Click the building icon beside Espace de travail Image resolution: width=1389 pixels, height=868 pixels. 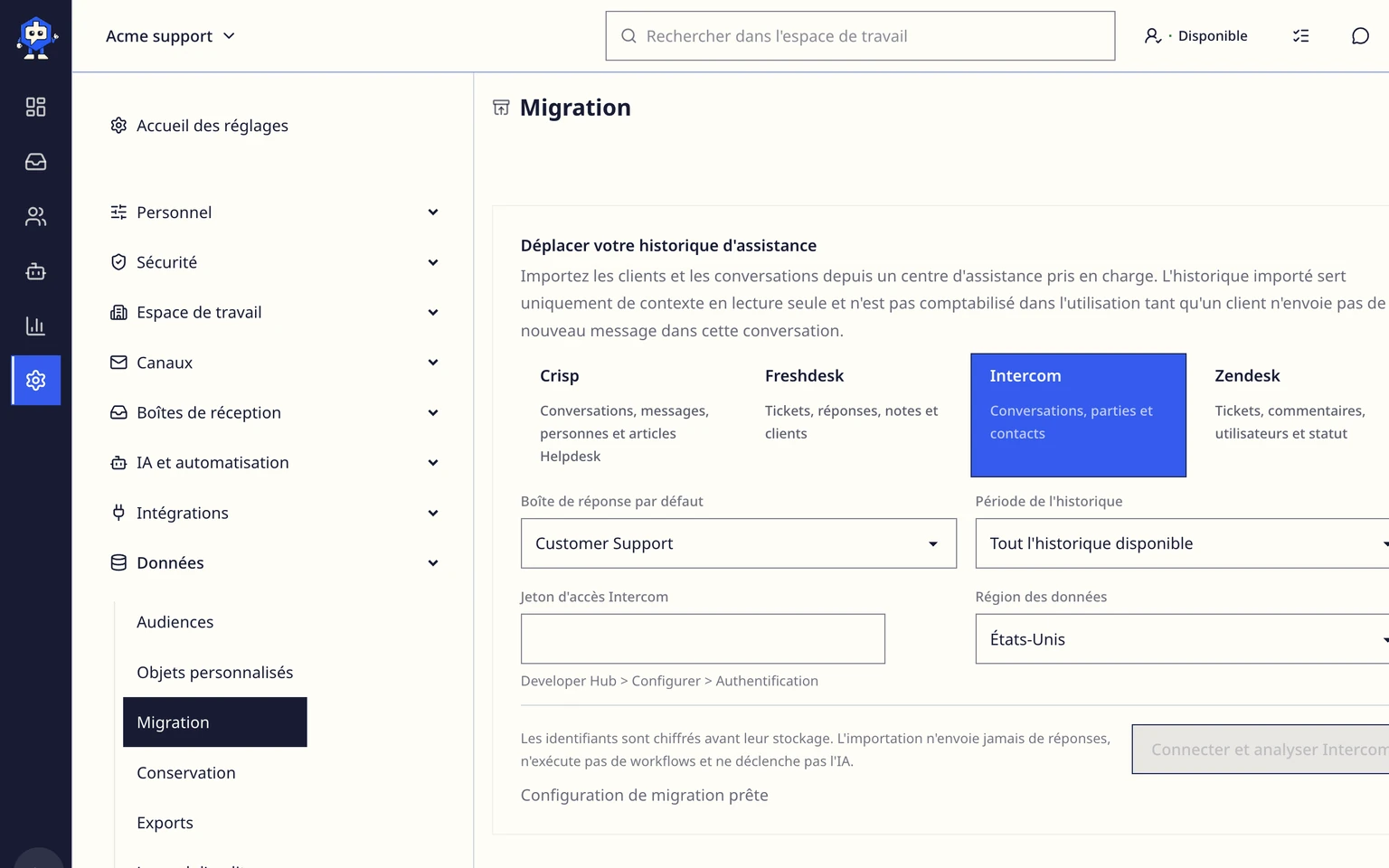[118, 312]
